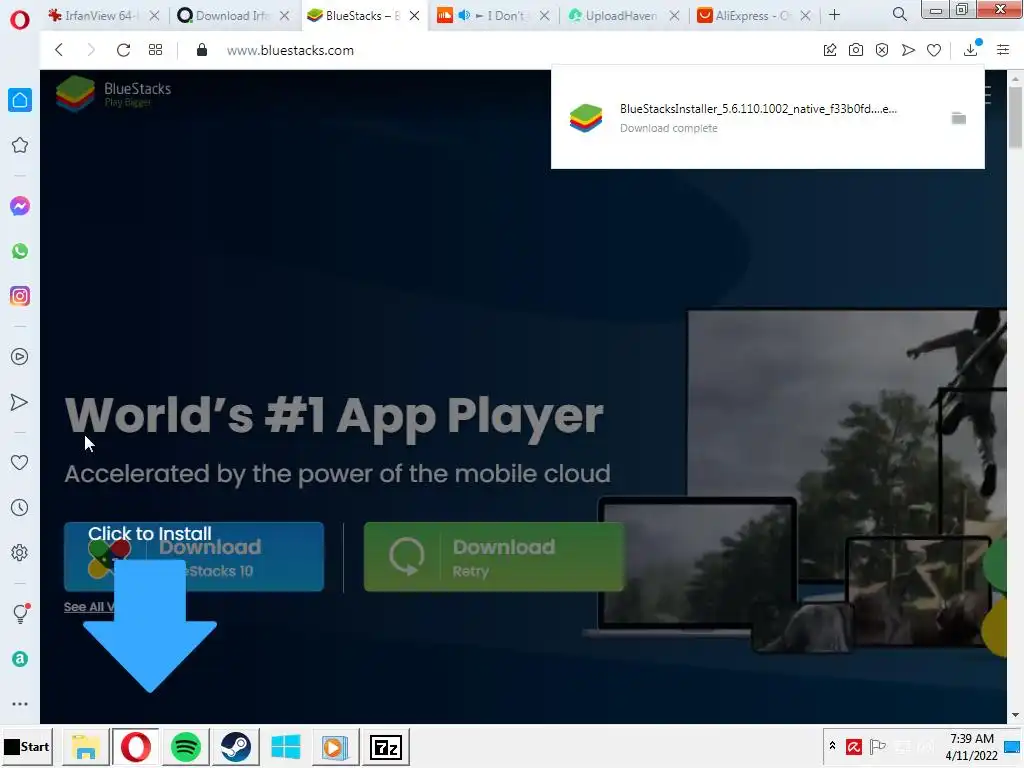Screen dimensions: 1024x768
Task: View site security padlock info
Action: point(202,50)
